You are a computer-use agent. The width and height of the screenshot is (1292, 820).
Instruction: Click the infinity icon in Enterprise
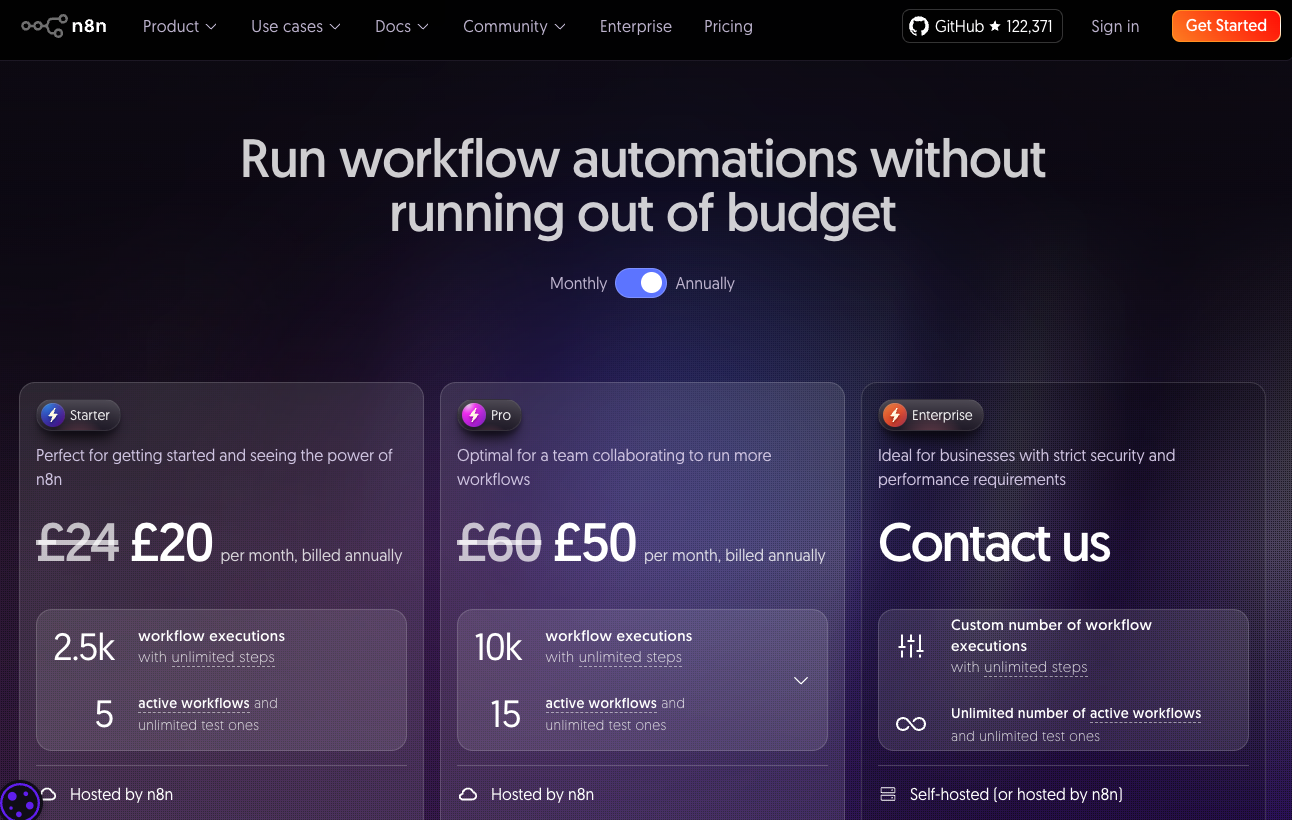tap(911, 724)
